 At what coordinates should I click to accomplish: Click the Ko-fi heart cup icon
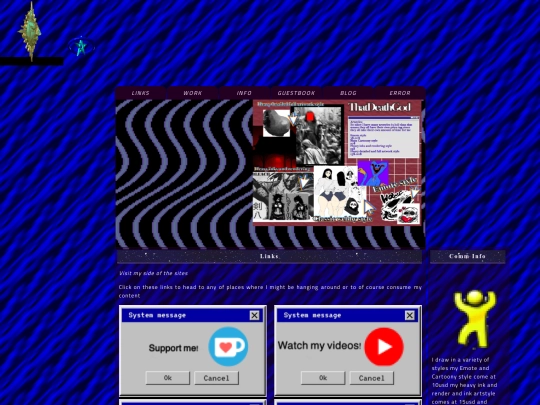(x=228, y=346)
